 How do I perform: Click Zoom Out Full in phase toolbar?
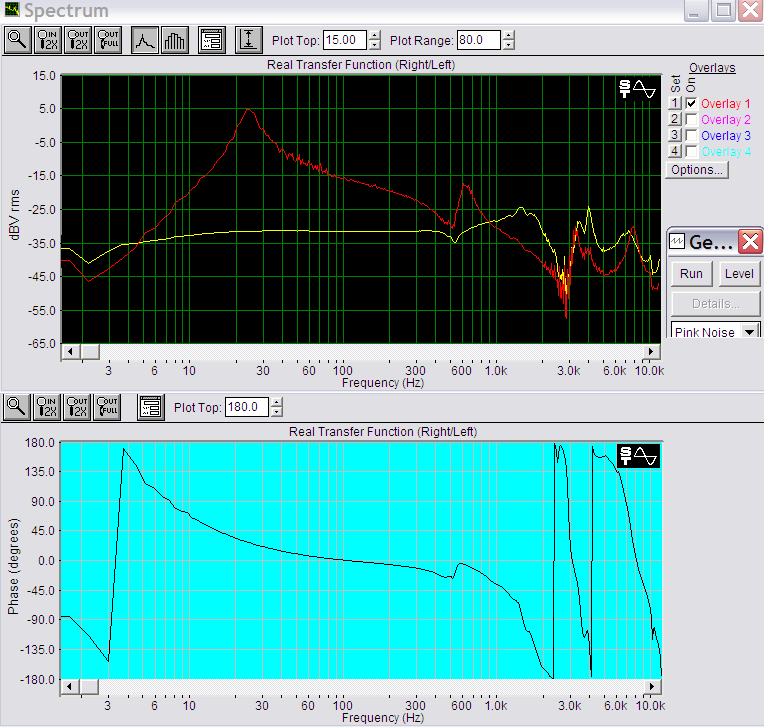(x=107, y=407)
